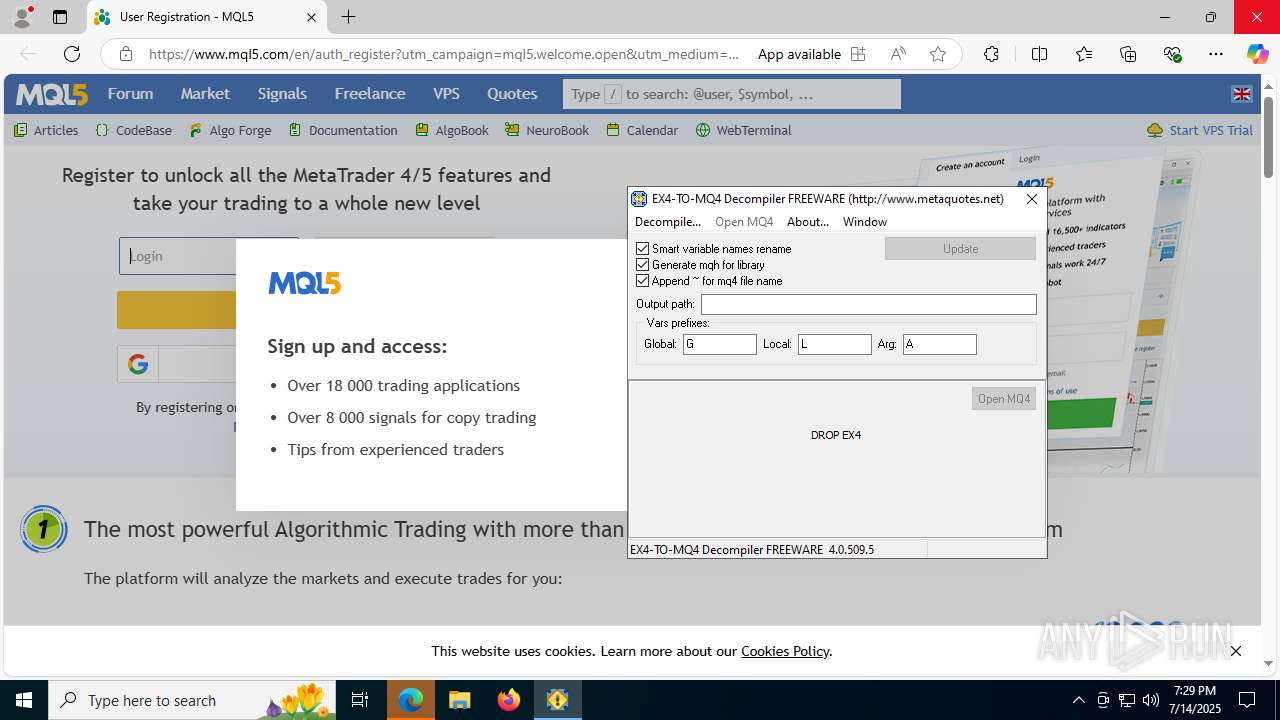Open the Forum section

click(x=131, y=94)
